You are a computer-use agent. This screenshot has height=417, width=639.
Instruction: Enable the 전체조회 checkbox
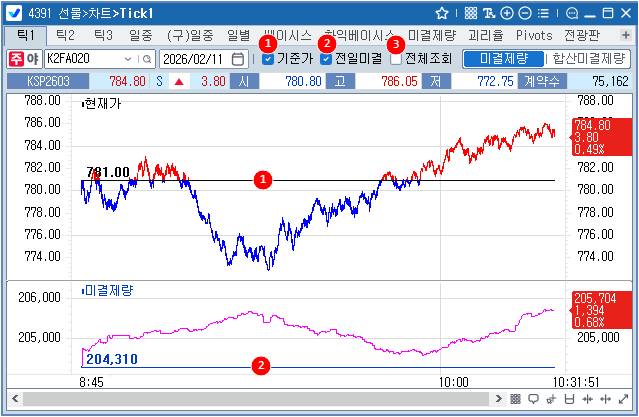tap(396, 59)
